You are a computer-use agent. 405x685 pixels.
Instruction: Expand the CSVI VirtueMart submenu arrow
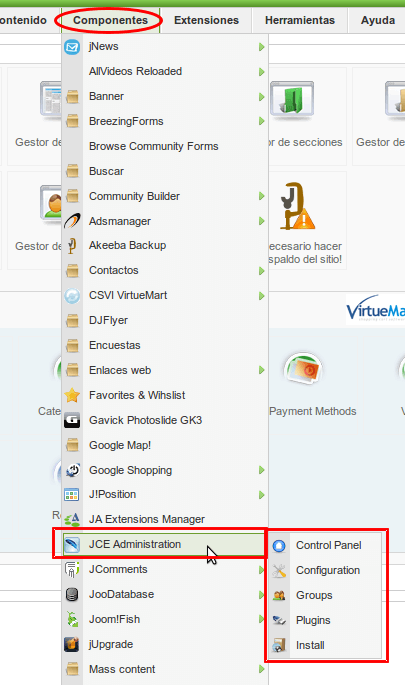click(261, 296)
